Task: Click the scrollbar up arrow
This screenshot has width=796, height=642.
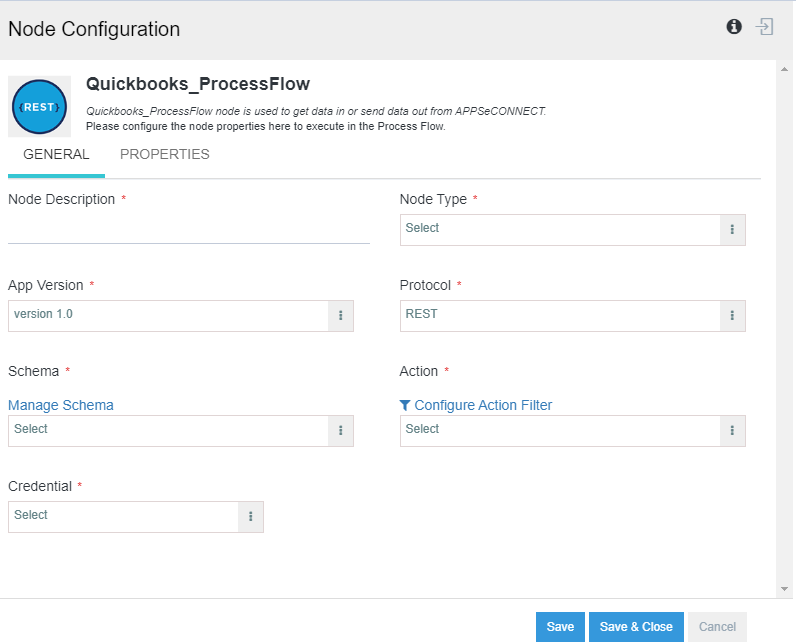Action: tap(784, 70)
